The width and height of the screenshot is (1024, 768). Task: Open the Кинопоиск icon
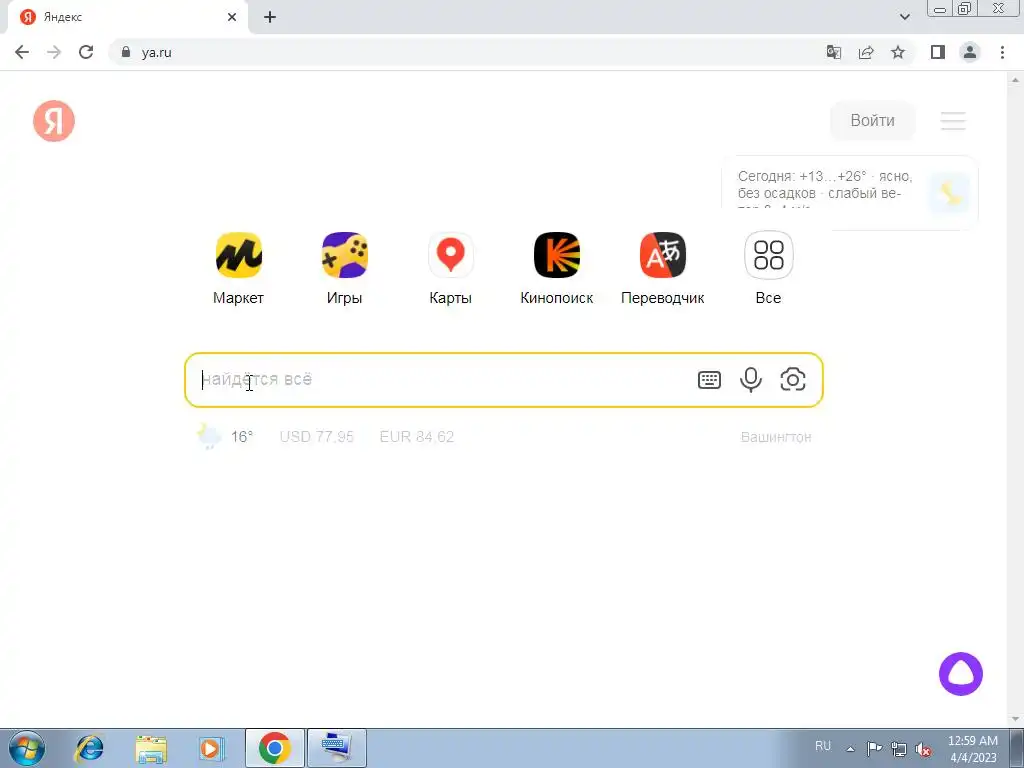click(556, 255)
